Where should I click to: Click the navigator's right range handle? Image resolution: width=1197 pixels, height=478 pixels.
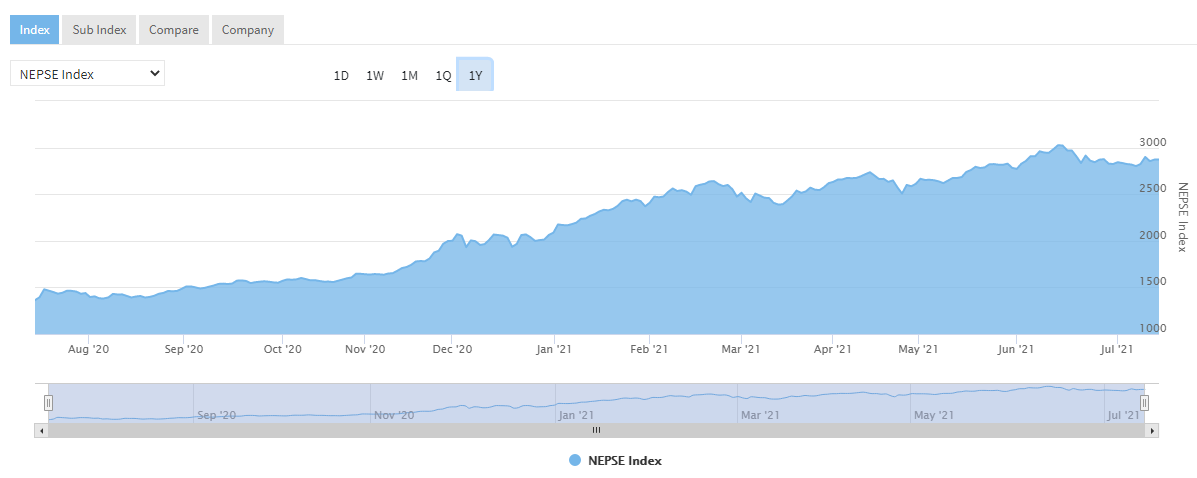pyautogui.click(x=1145, y=402)
